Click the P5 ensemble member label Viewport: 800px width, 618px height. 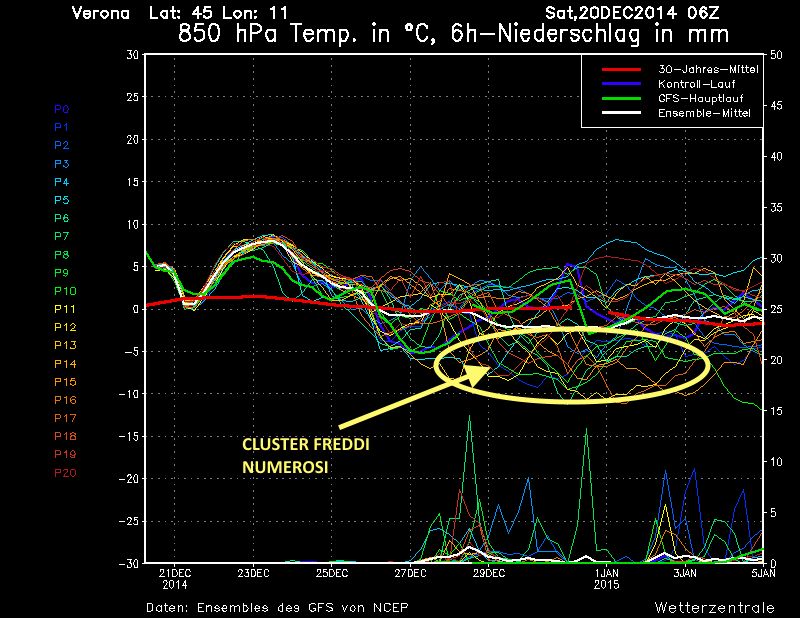[62, 200]
